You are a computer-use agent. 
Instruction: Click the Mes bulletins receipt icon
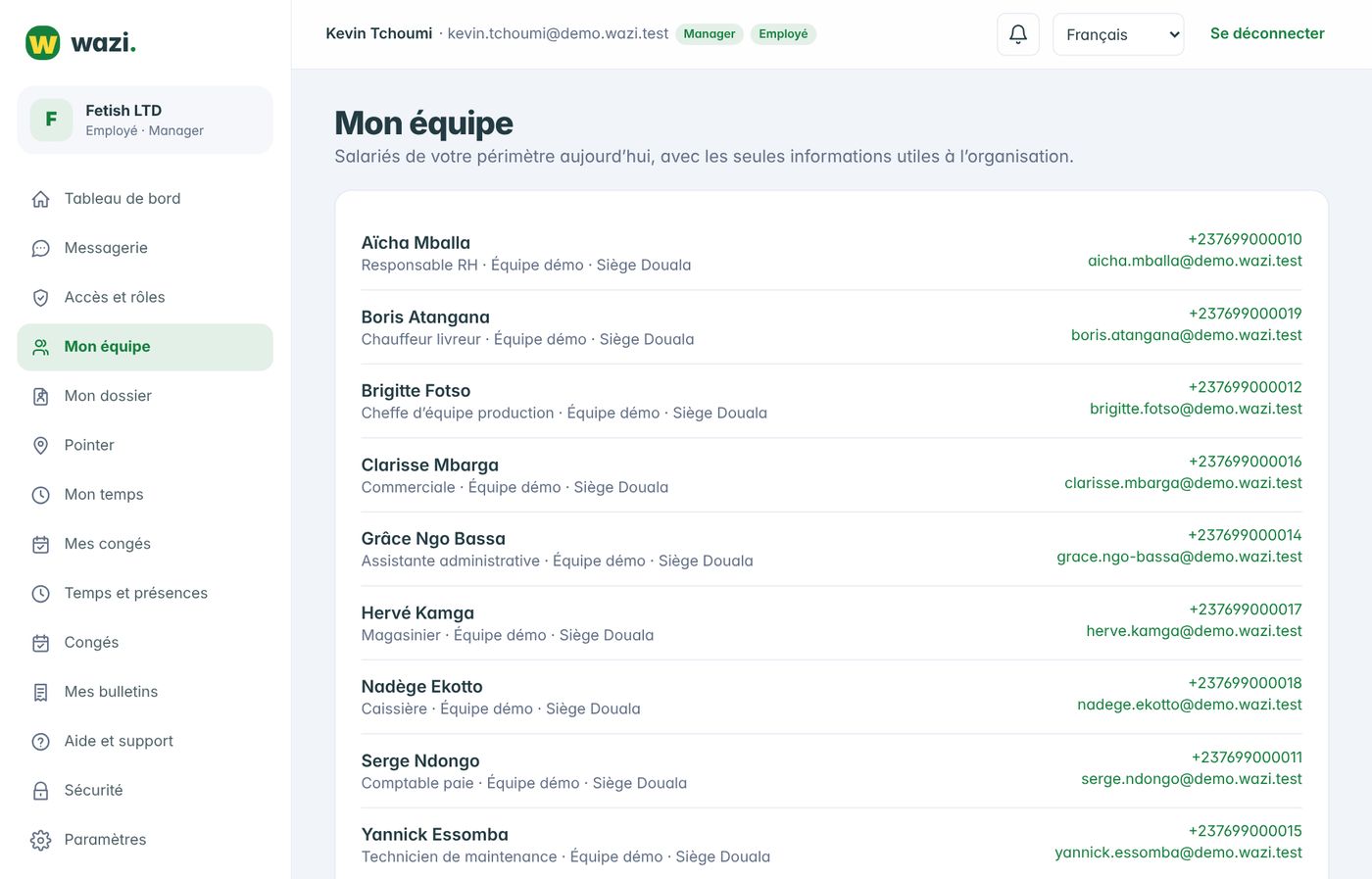coord(40,693)
